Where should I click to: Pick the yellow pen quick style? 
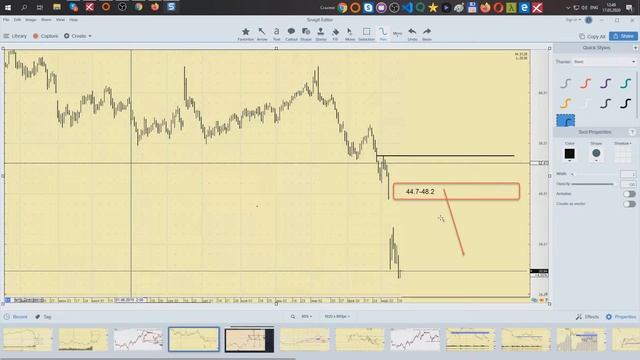click(565, 103)
